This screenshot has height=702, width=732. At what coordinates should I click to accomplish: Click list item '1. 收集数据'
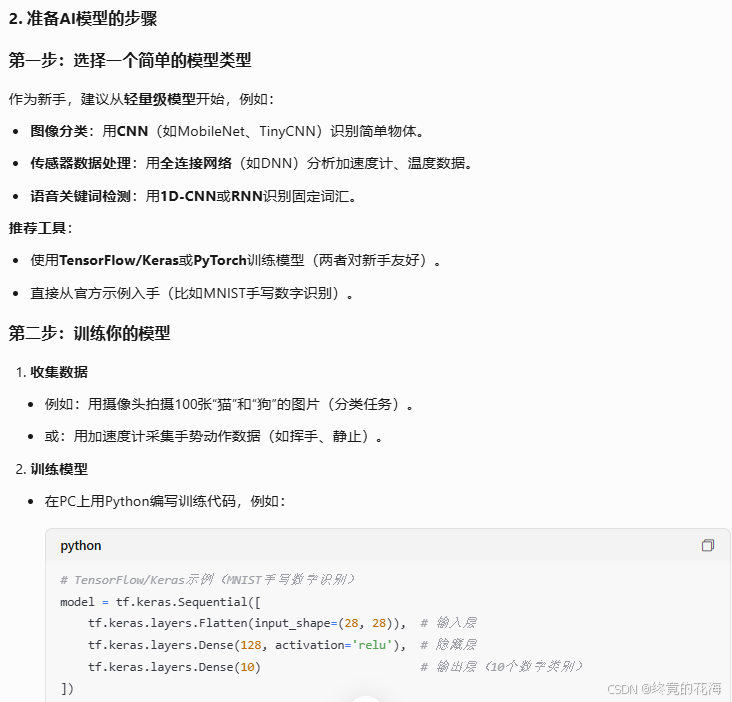click(52, 372)
